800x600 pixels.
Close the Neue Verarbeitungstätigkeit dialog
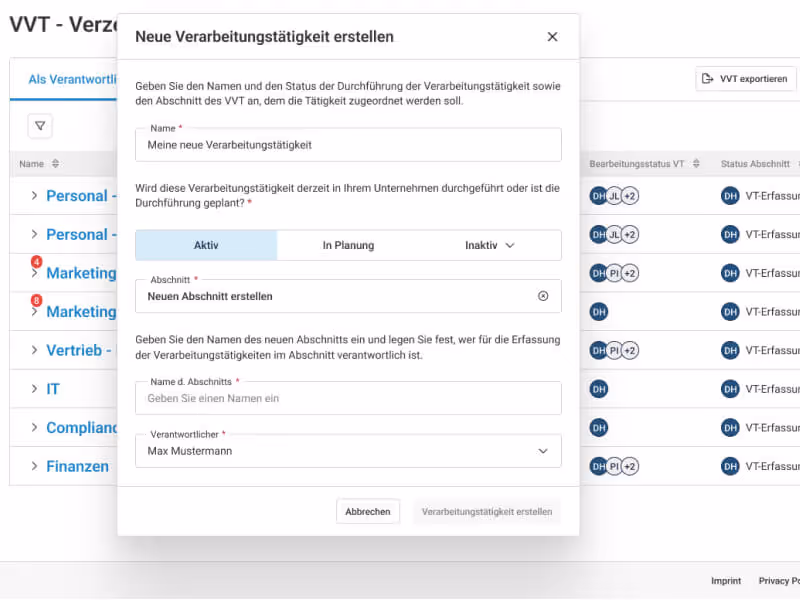[552, 37]
